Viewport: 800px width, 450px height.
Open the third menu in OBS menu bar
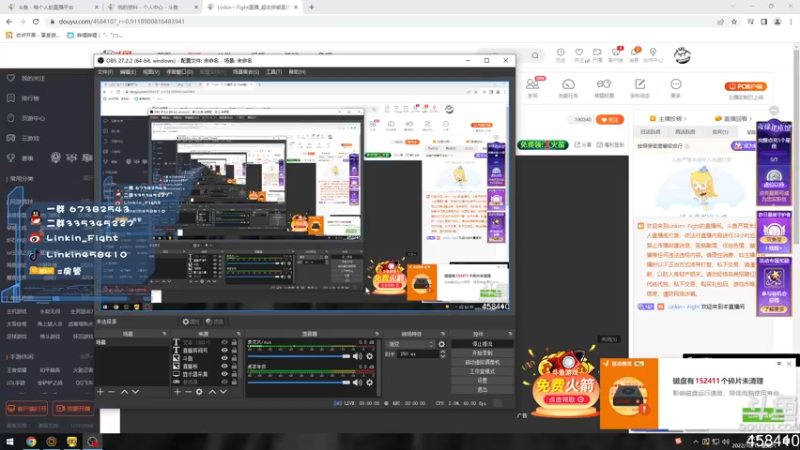pyautogui.click(x=151, y=72)
